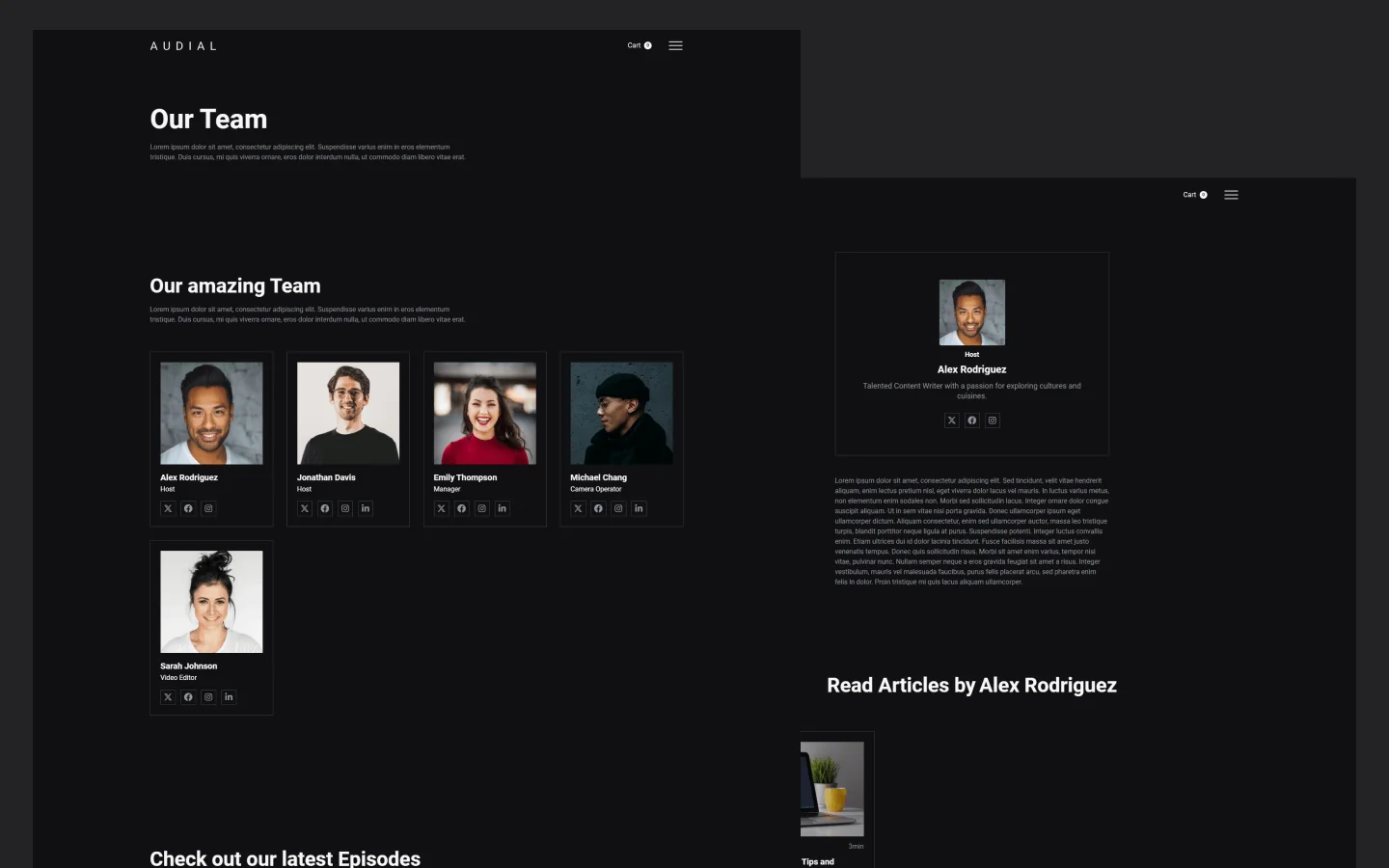This screenshot has height=868, width=1389.
Task: Open Jonathan Davis name link
Action: [326, 477]
